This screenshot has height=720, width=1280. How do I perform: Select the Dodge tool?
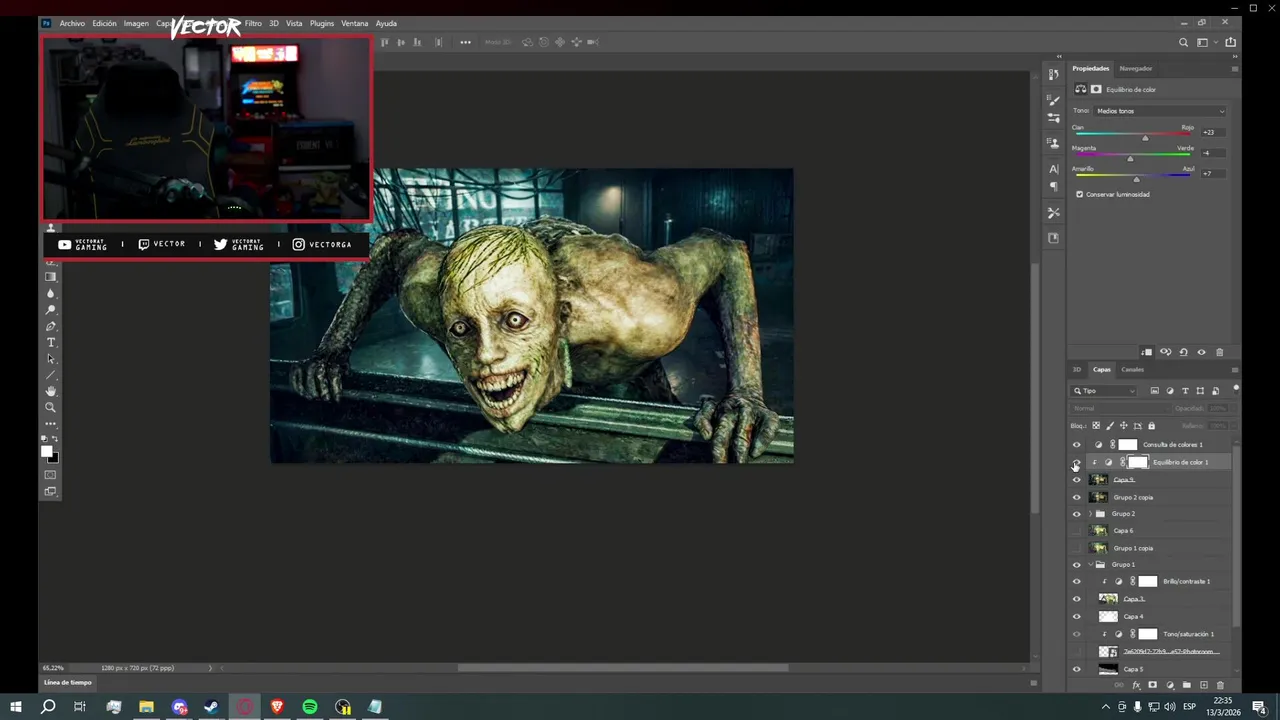51,310
